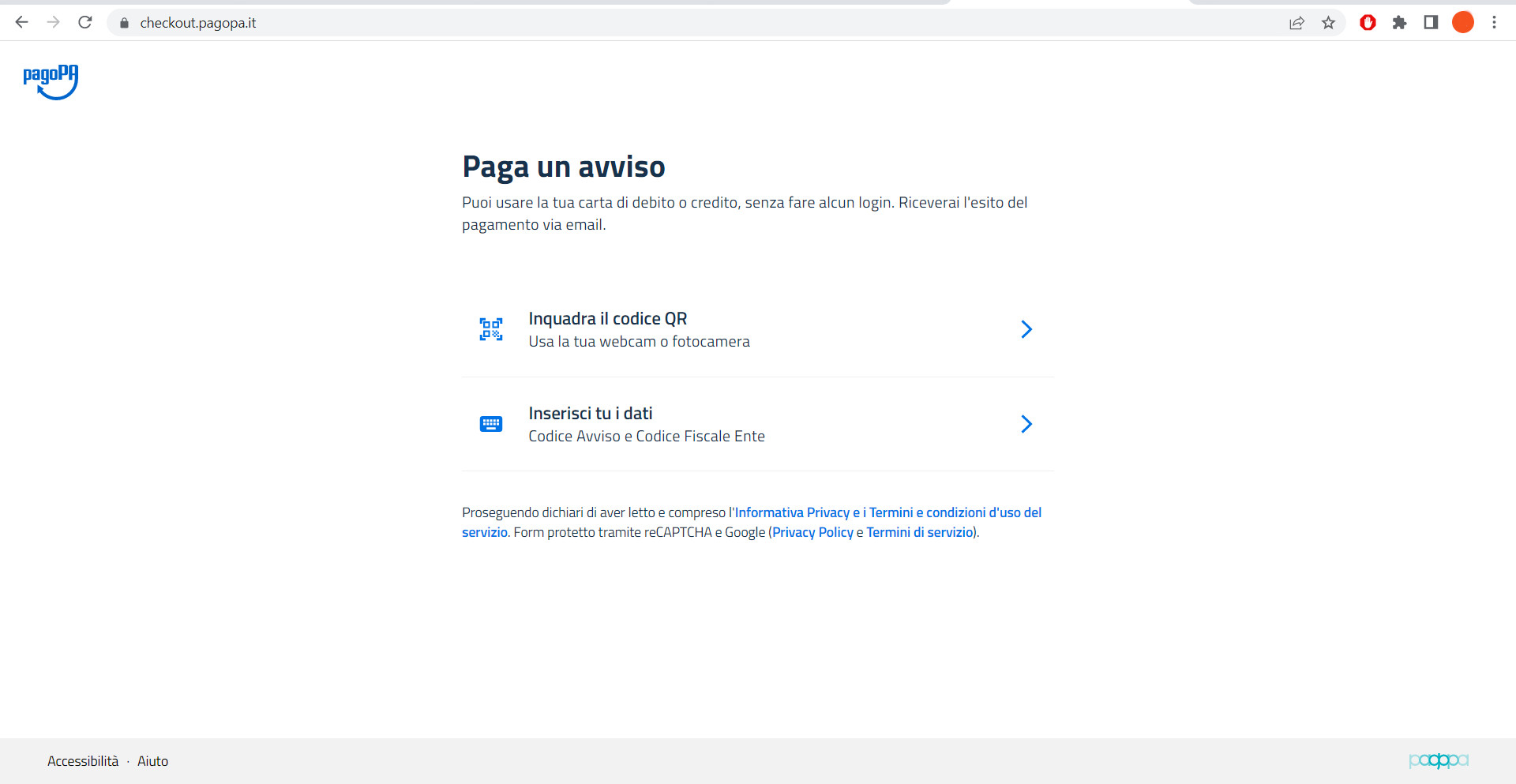The height and width of the screenshot is (784, 1516).
Task: Click the red Opera-style extension icon
Action: click(1368, 23)
